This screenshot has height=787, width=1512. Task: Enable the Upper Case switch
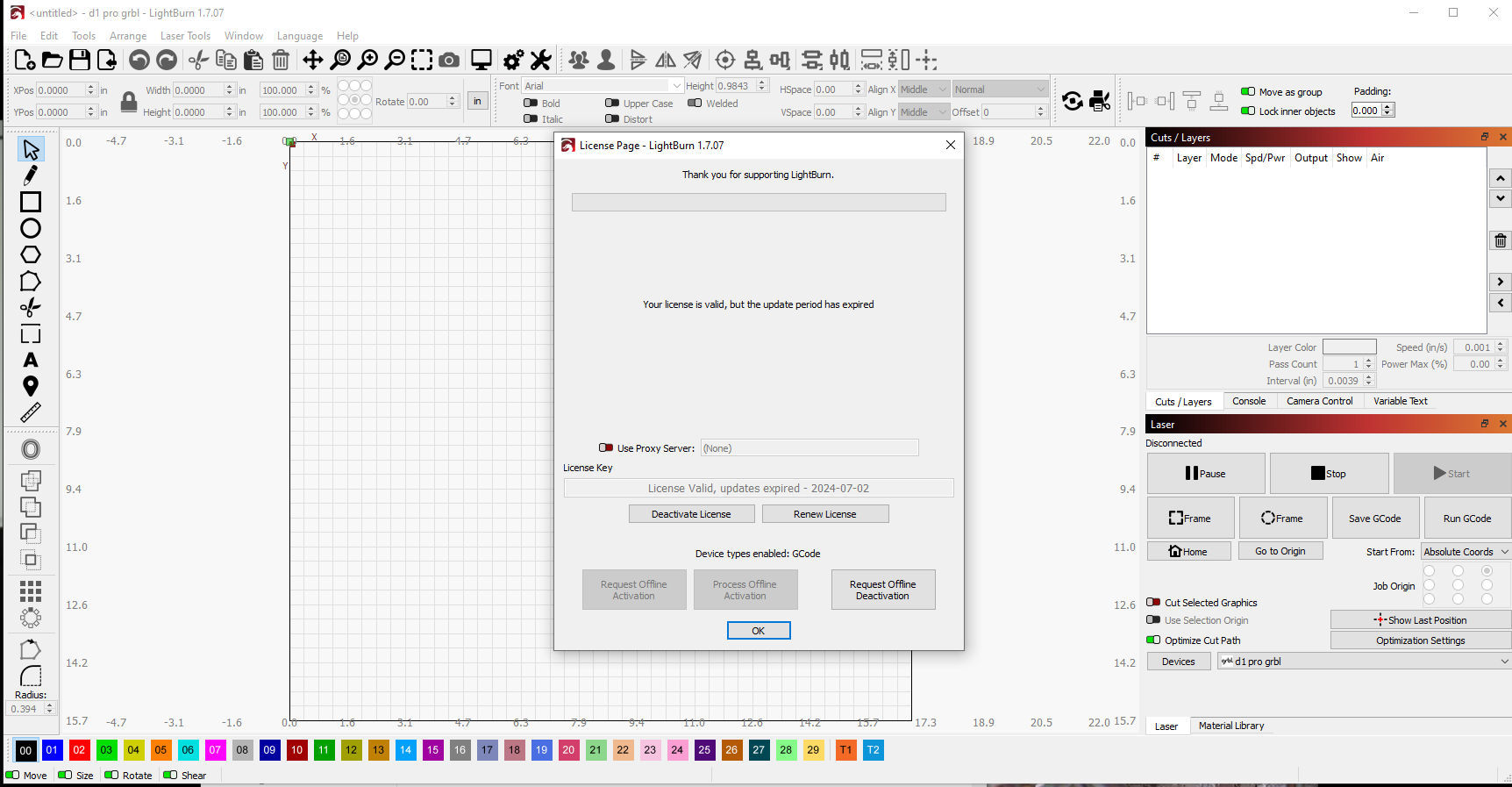coord(612,103)
